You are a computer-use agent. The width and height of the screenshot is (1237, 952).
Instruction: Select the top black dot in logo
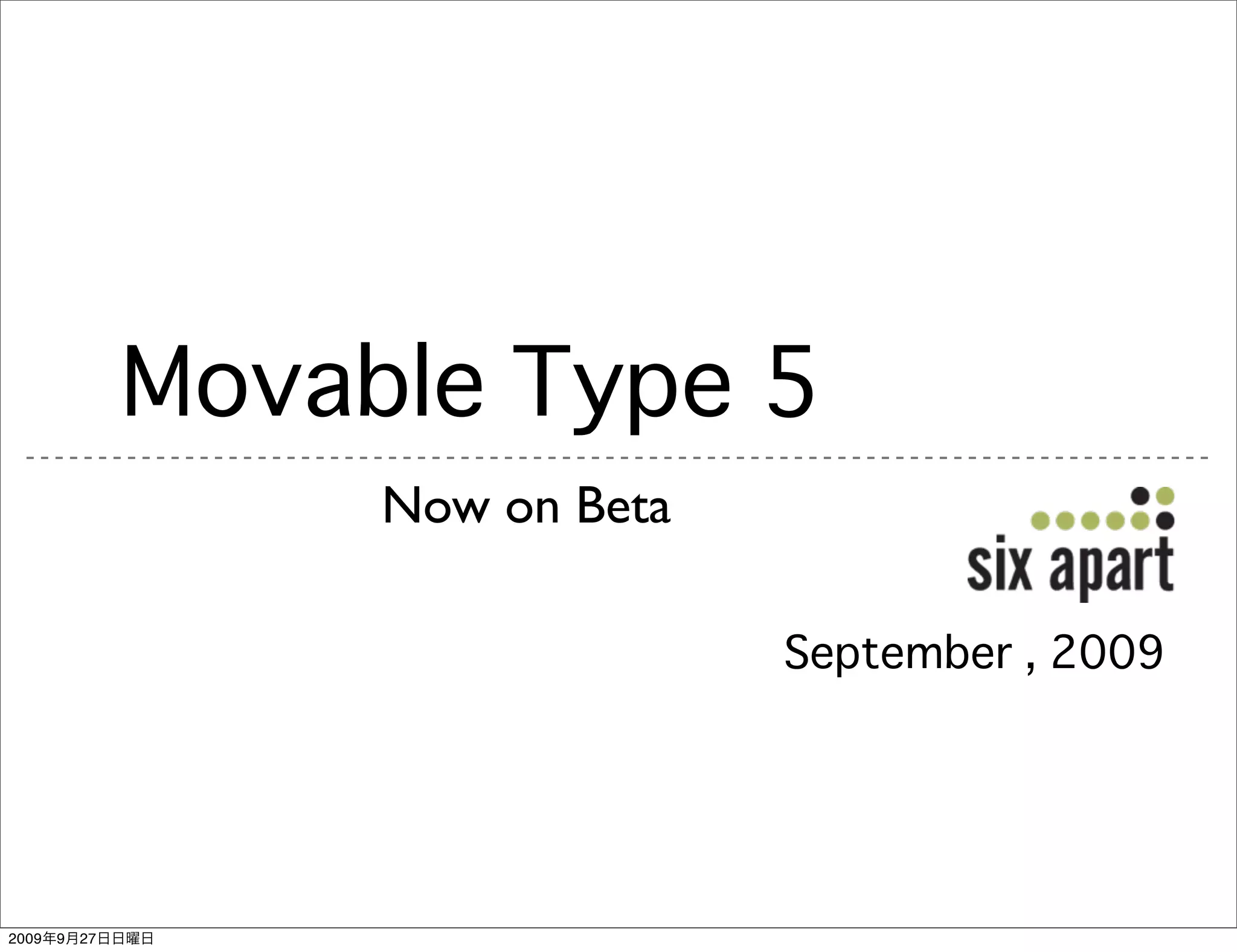point(1140,496)
